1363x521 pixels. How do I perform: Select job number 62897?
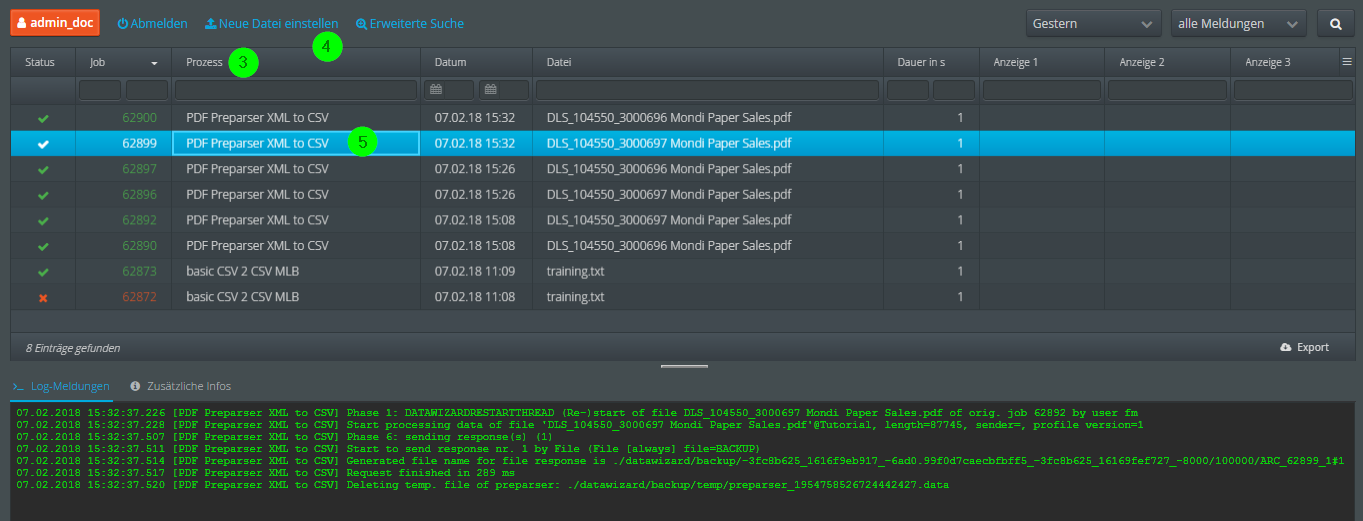[x=140, y=169]
